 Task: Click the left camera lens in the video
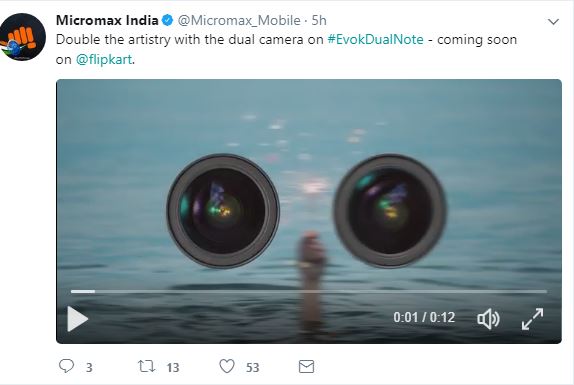(223, 211)
